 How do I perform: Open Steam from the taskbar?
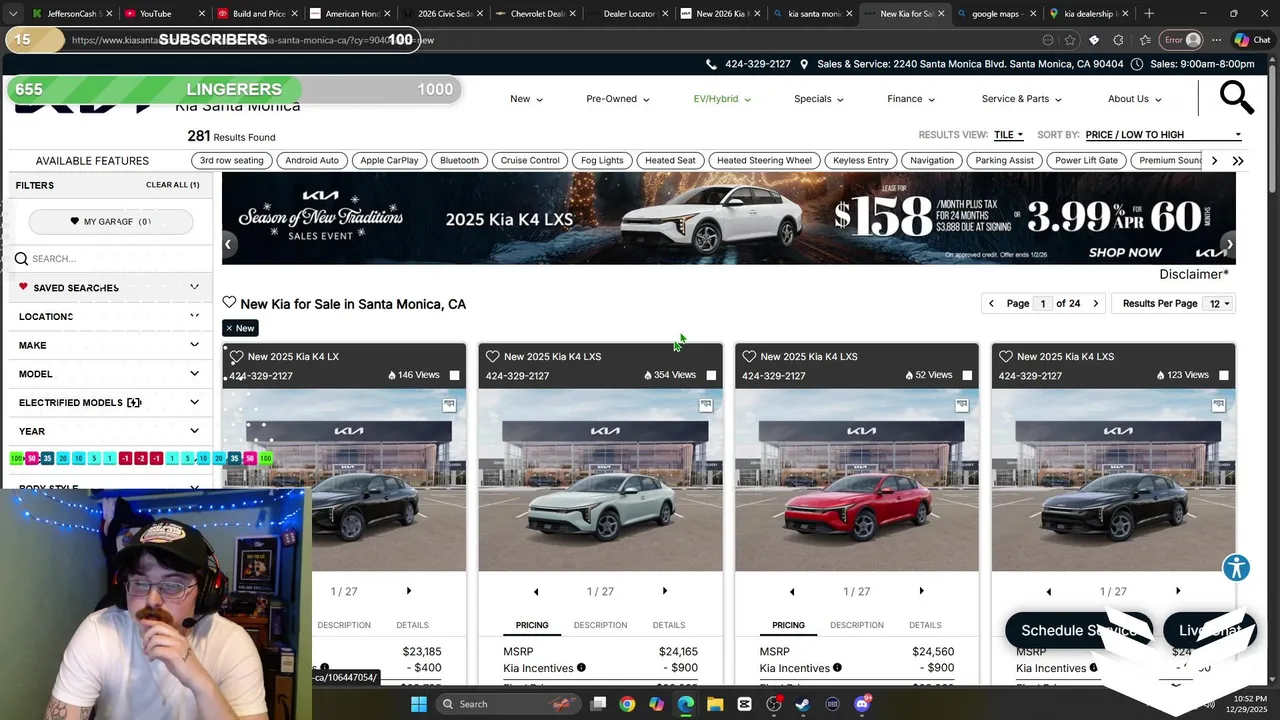pyautogui.click(x=803, y=704)
